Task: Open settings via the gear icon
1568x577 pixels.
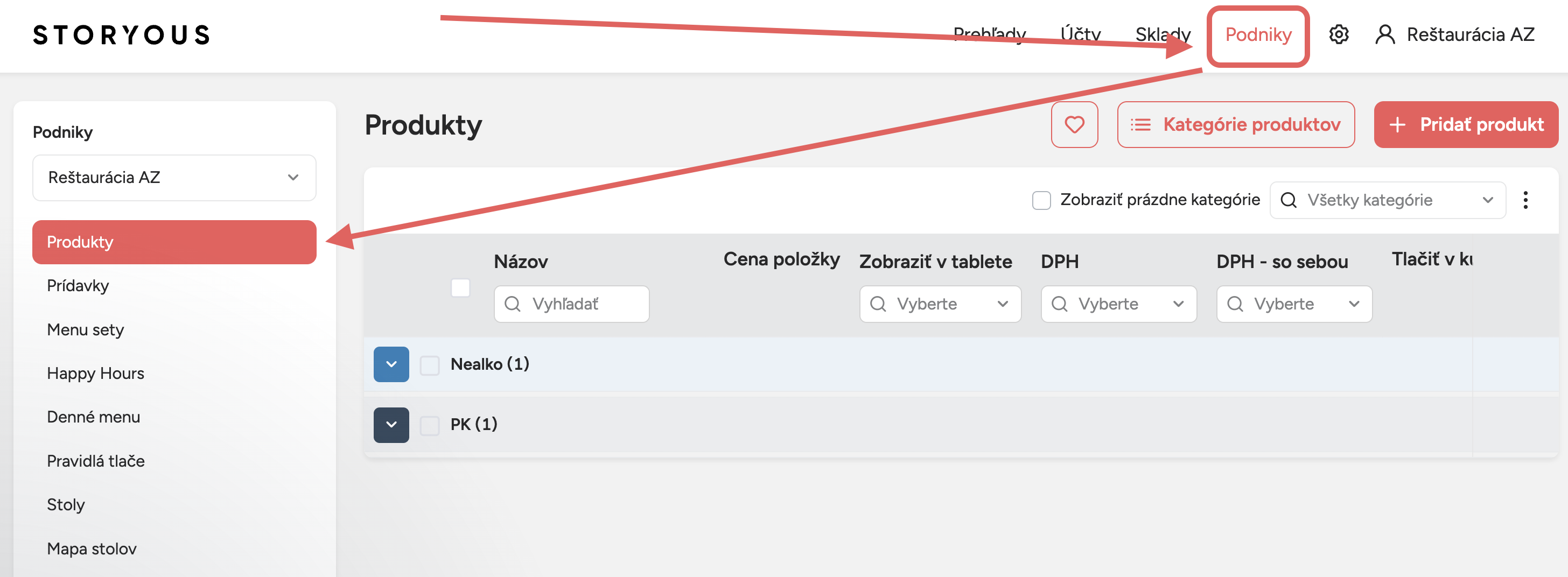Action: (1339, 34)
